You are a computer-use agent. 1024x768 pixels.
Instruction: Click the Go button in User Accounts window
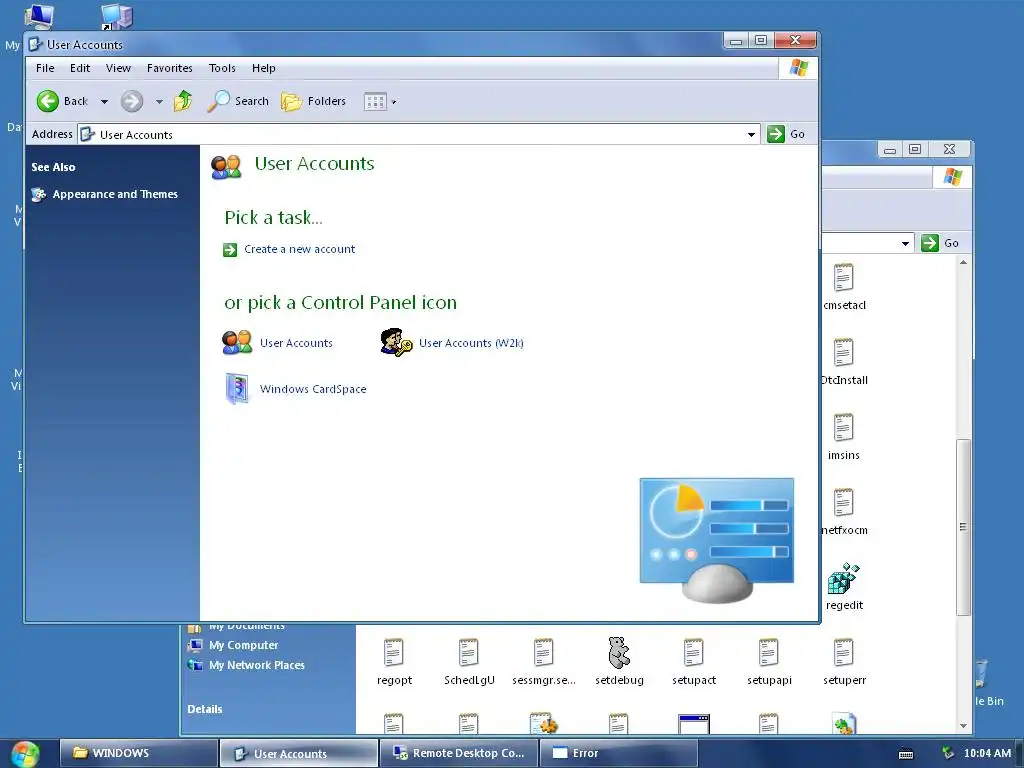(786, 134)
